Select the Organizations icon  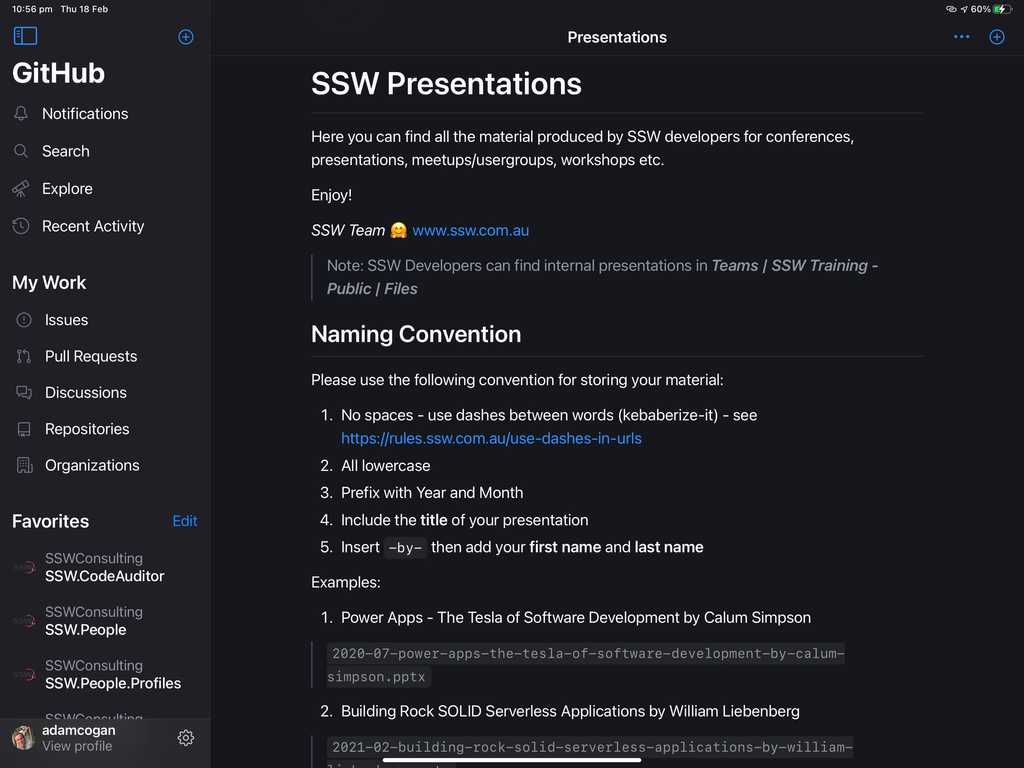(22, 465)
